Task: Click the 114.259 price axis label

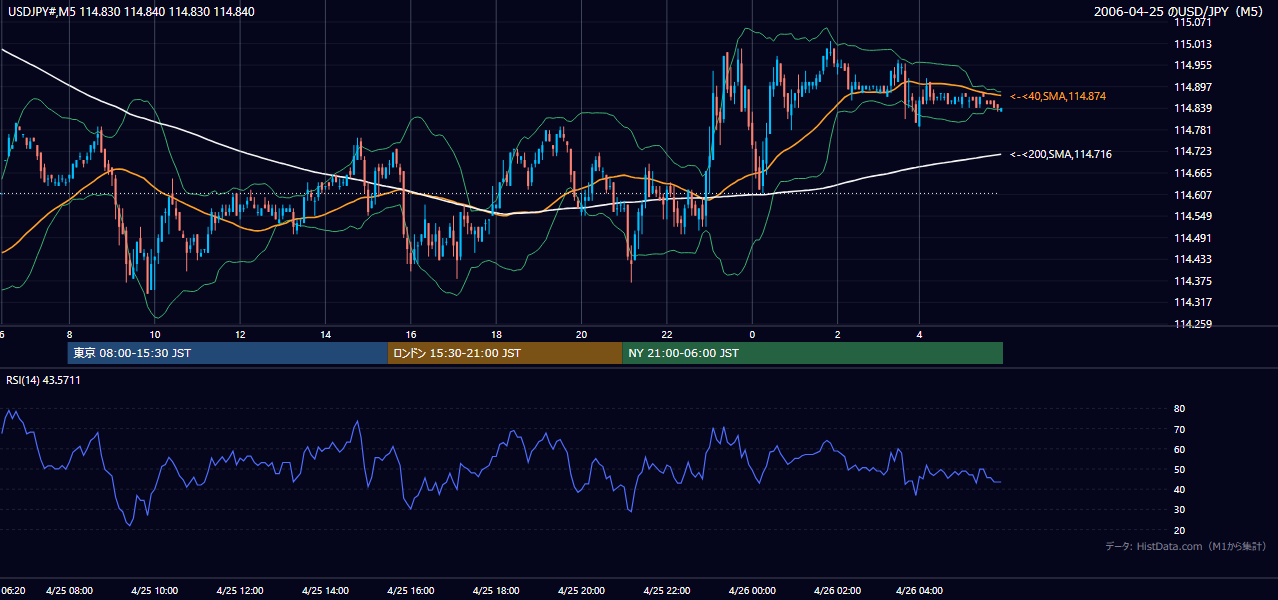Action: click(x=1193, y=324)
